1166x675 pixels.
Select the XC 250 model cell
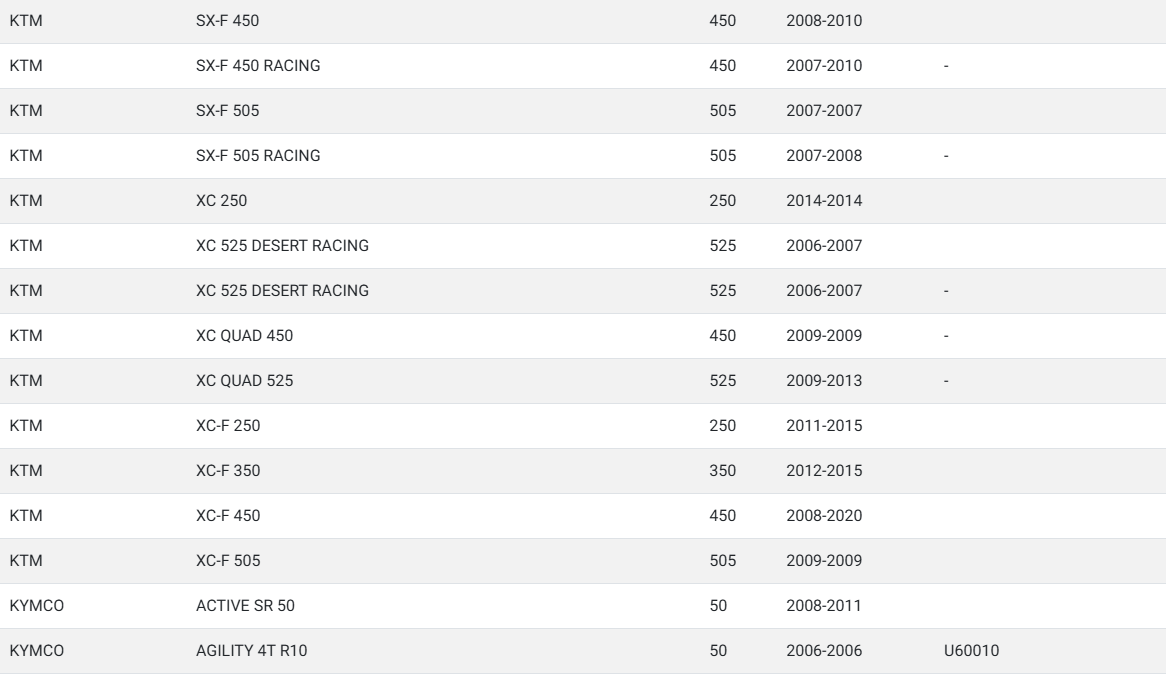click(222, 201)
